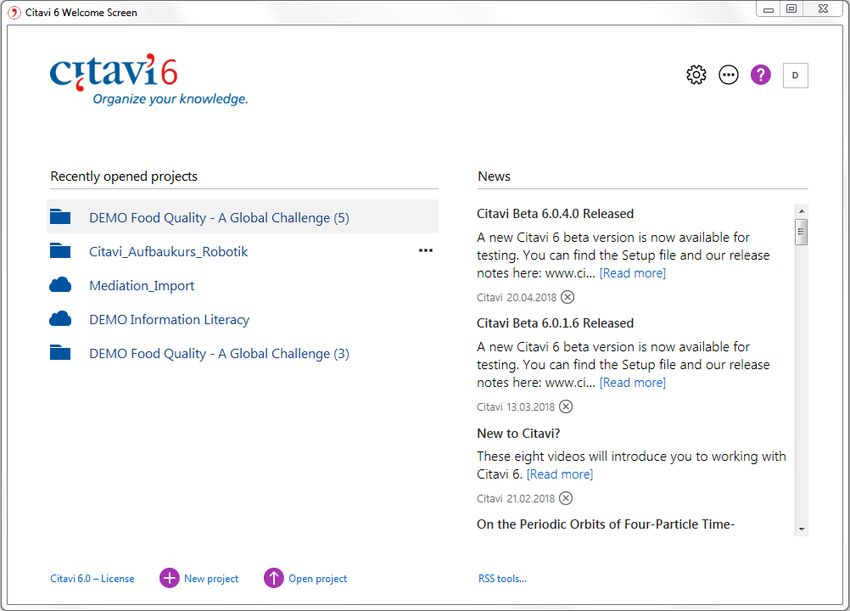Image resolution: width=850 pixels, height=611 pixels.
Task: Click the Citavi 13.03.2018 date text
Action: pyautogui.click(x=516, y=407)
